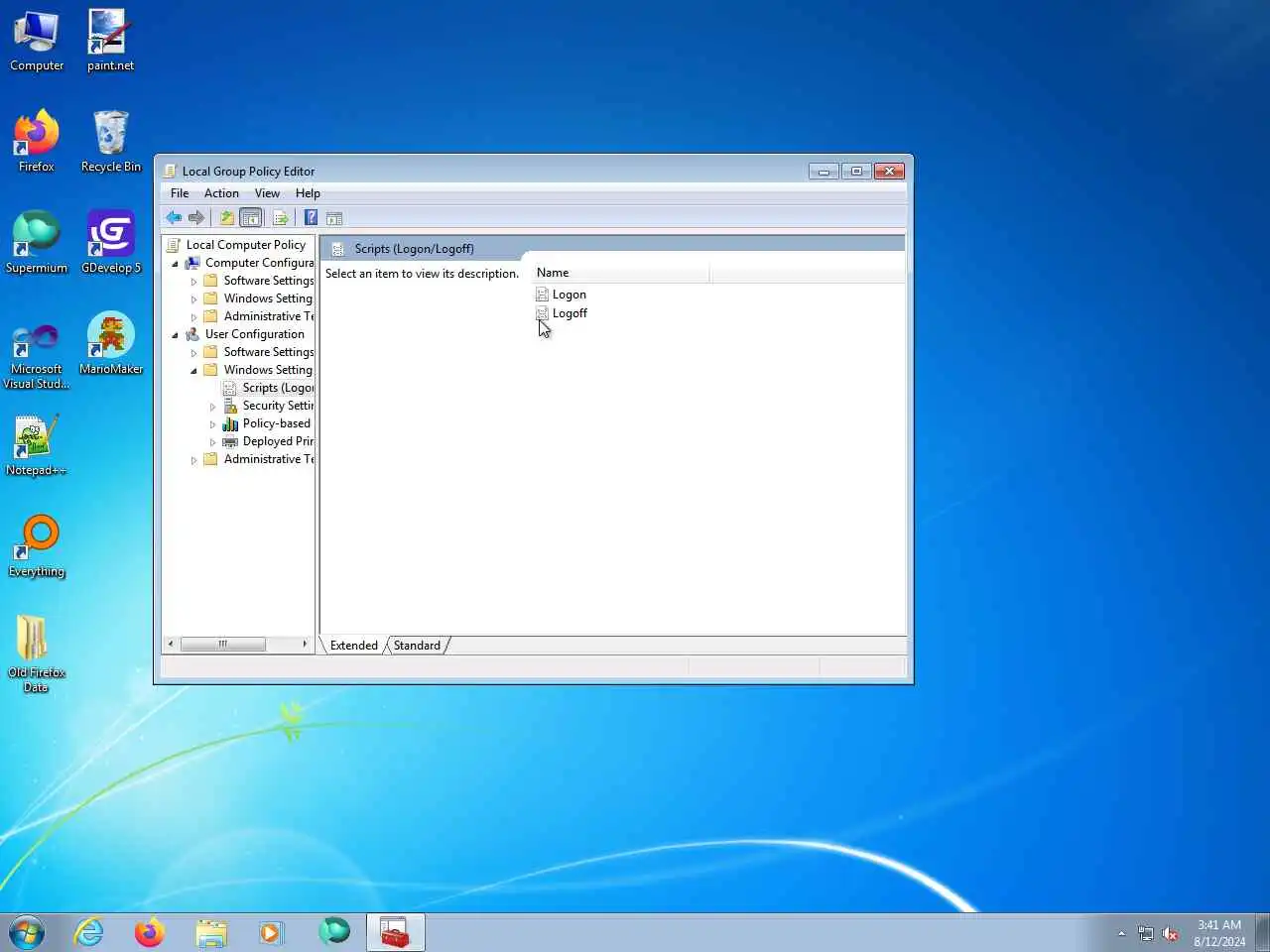
Task: Show hidden tray icons arrow
Action: (x=1121, y=933)
